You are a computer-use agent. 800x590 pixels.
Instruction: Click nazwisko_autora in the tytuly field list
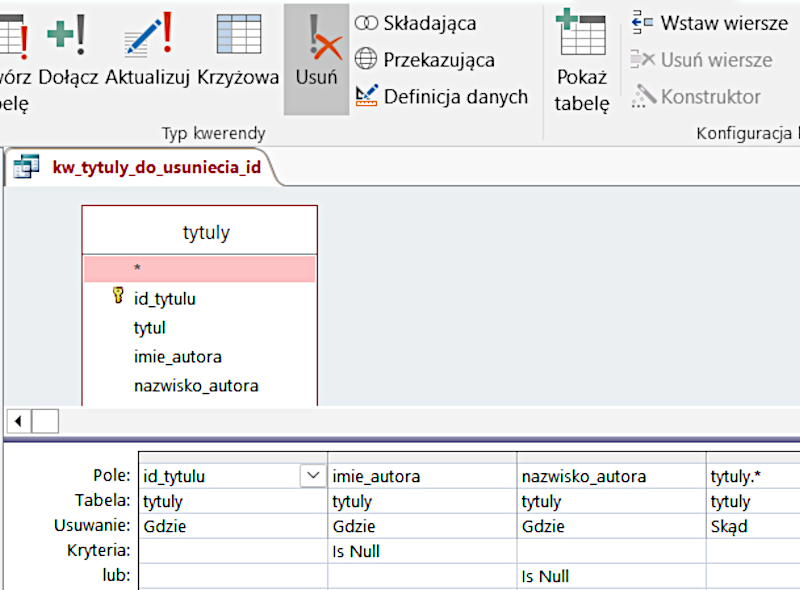(x=196, y=386)
